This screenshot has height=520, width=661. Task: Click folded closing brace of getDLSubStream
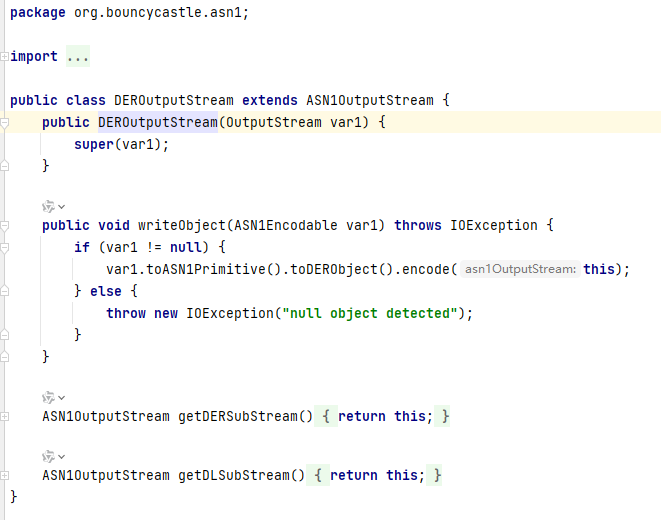[434, 476]
